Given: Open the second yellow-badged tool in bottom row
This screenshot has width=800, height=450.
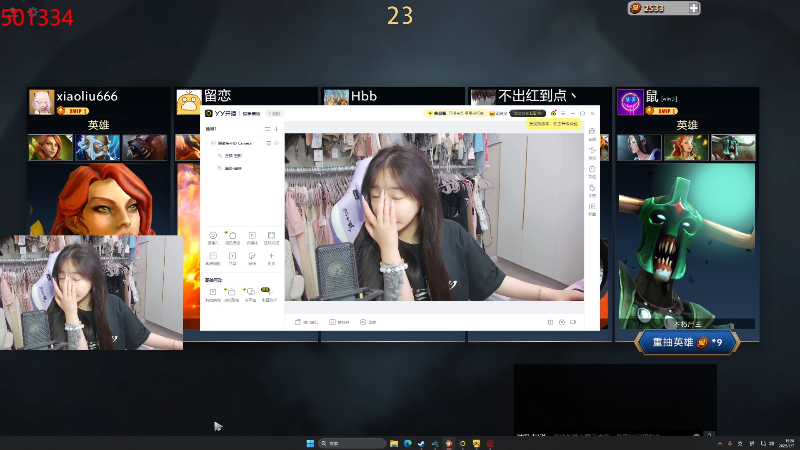Looking at the screenshot, I should pos(231,294).
